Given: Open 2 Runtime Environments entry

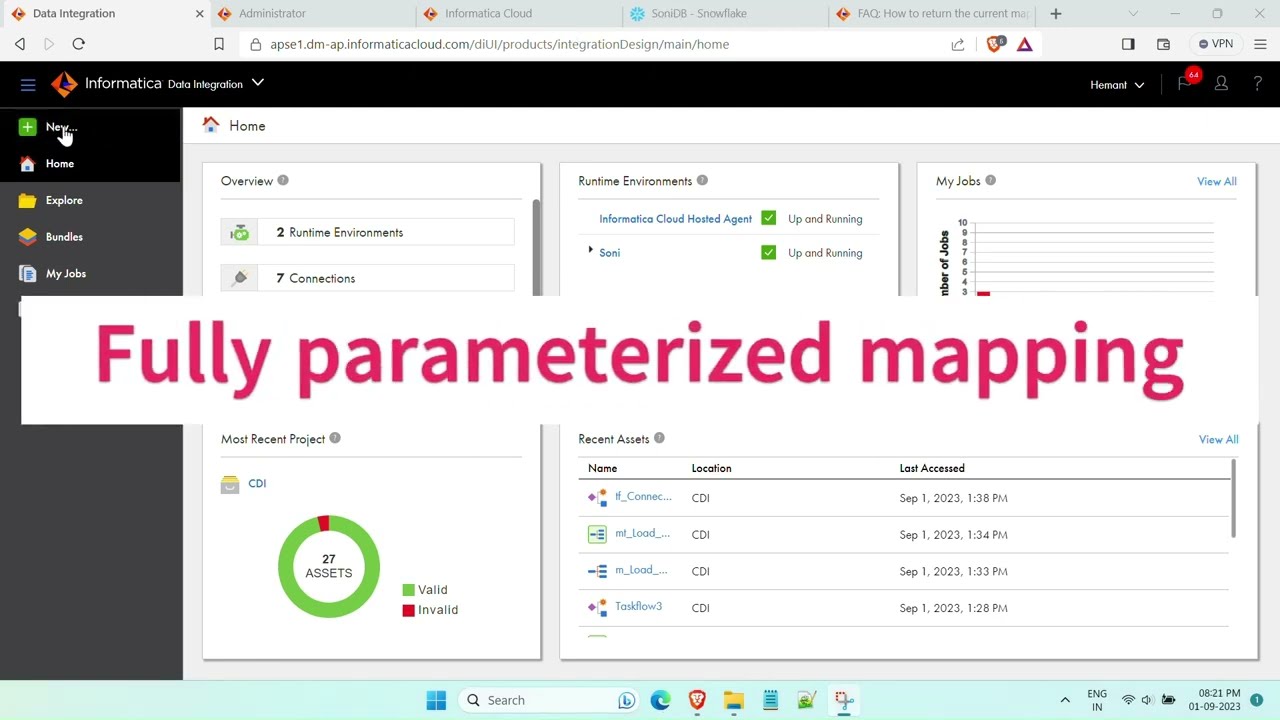Looking at the screenshot, I should (368, 232).
